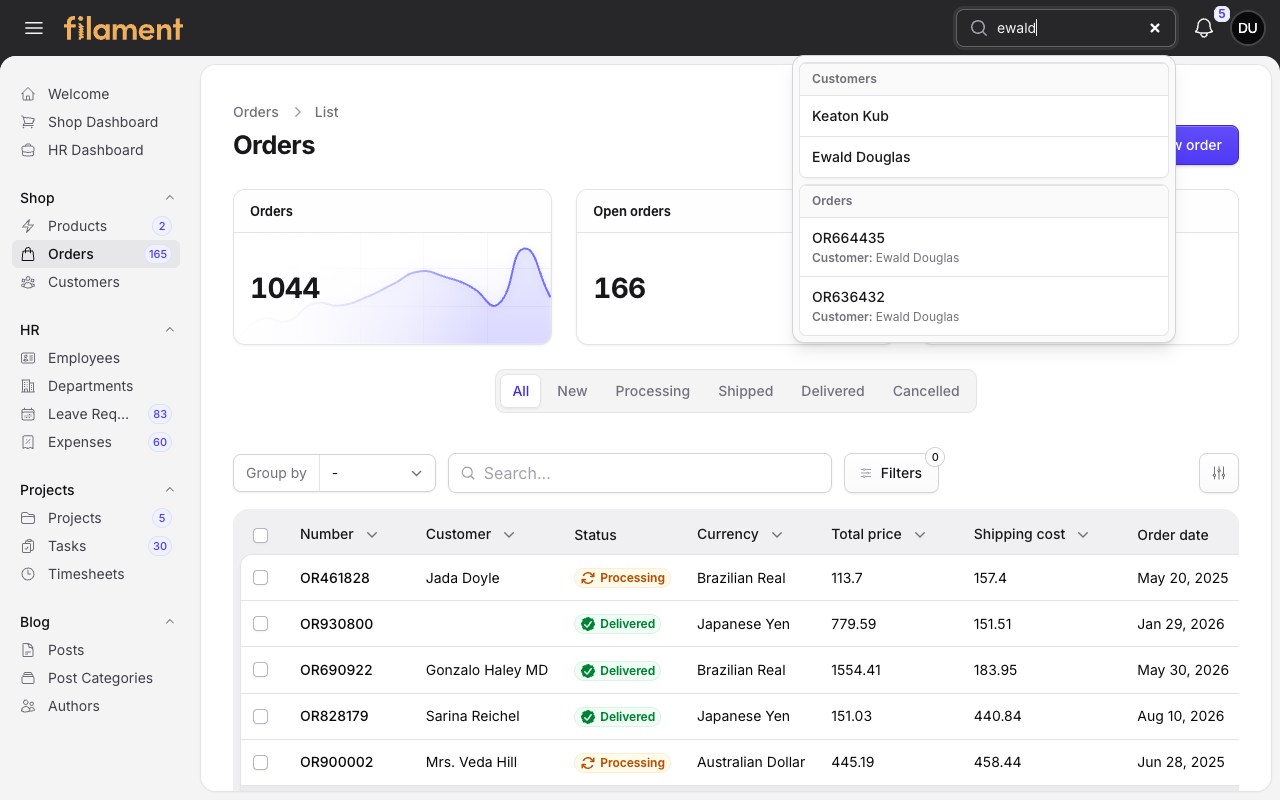Collapse the HR navigation group
This screenshot has height=800, width=1280.
pos(170,330)
